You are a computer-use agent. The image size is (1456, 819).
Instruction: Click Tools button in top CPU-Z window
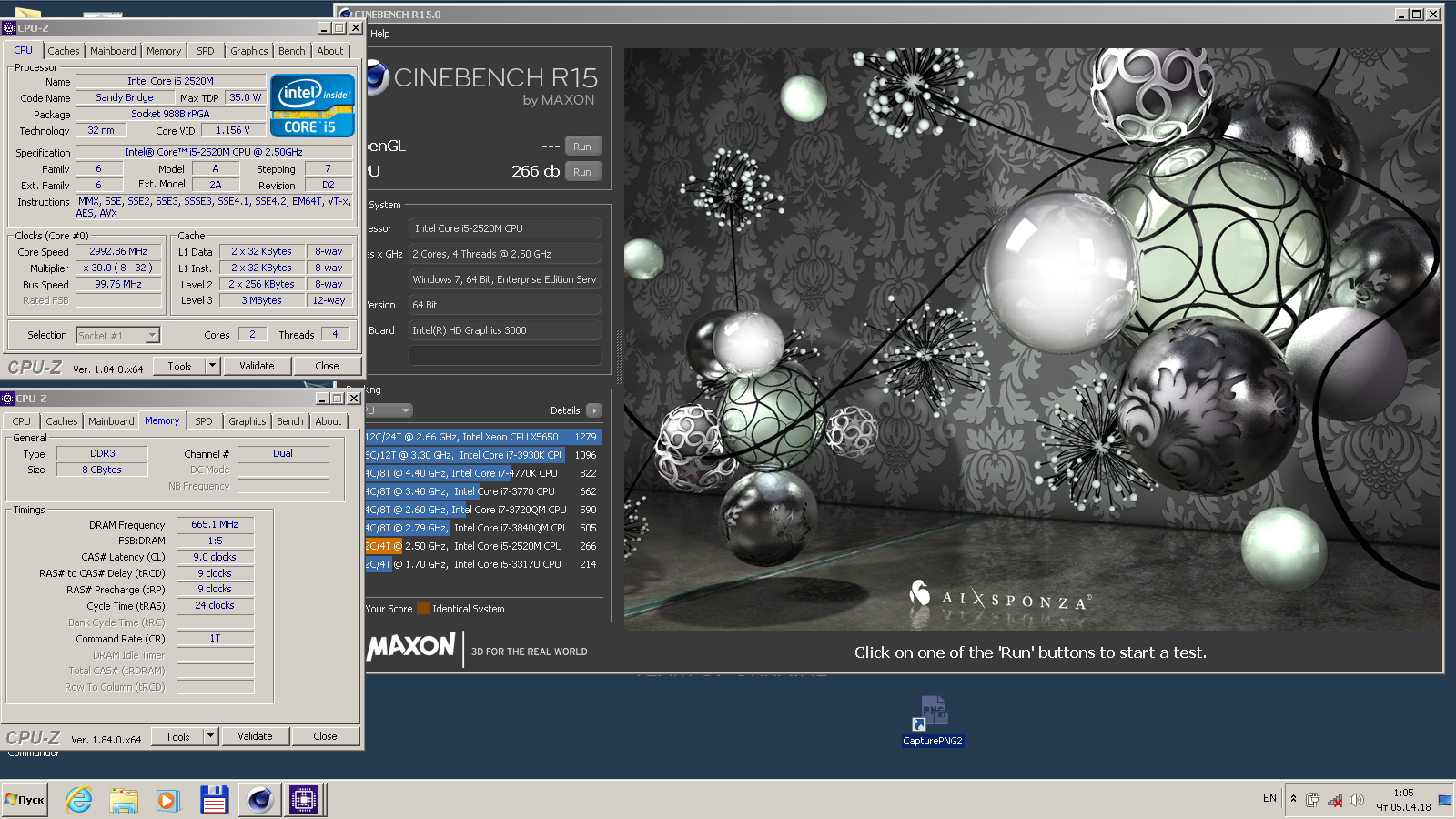(179, 366)
